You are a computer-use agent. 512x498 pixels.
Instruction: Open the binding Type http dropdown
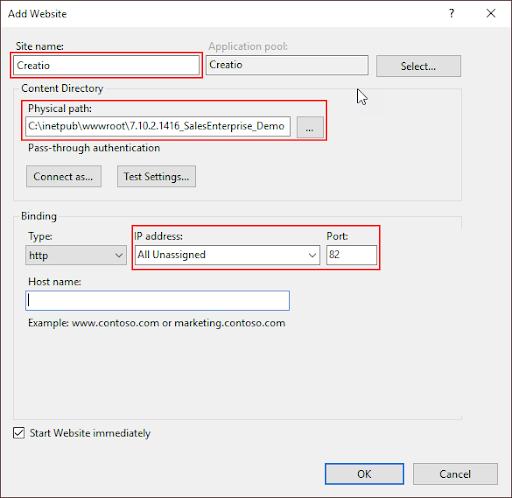pyautogui.click(x=76, y=255)
